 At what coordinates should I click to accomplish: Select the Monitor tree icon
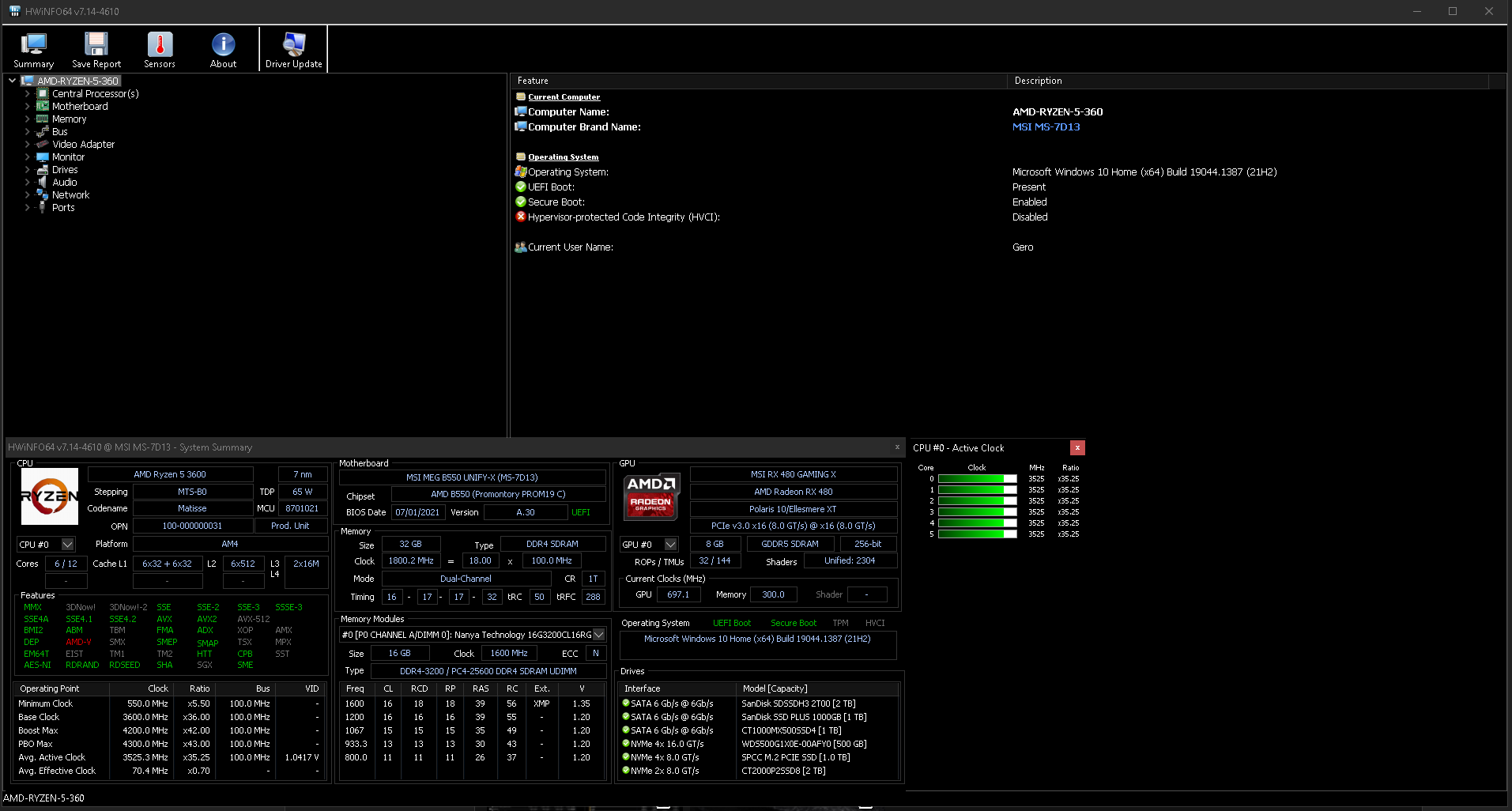coord(43,157)
